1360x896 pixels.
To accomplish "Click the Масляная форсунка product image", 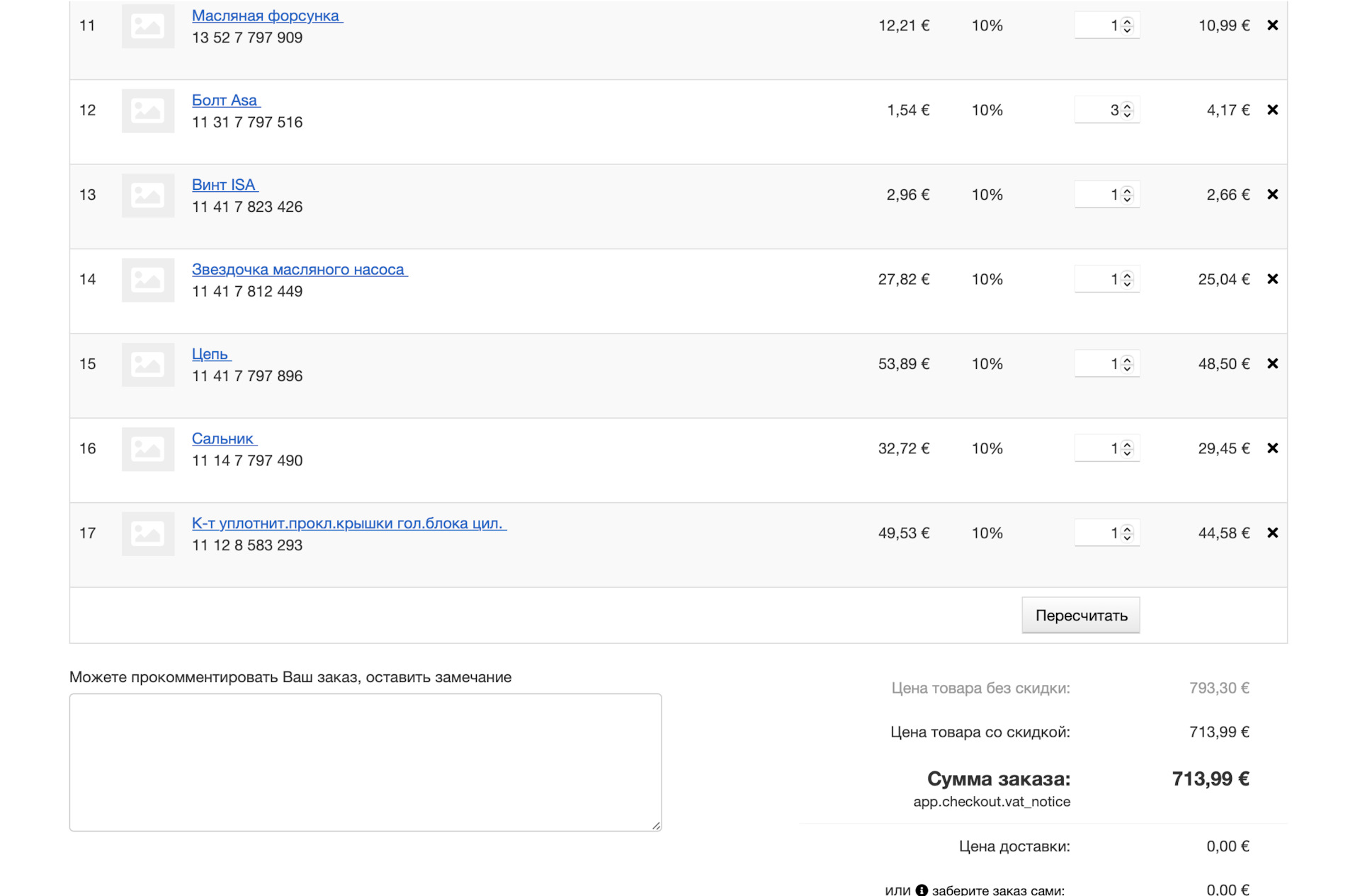I will [147, 26].
